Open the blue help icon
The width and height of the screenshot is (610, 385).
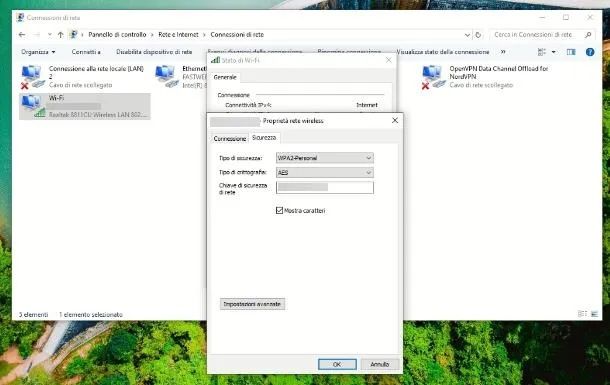coord(590,52)
